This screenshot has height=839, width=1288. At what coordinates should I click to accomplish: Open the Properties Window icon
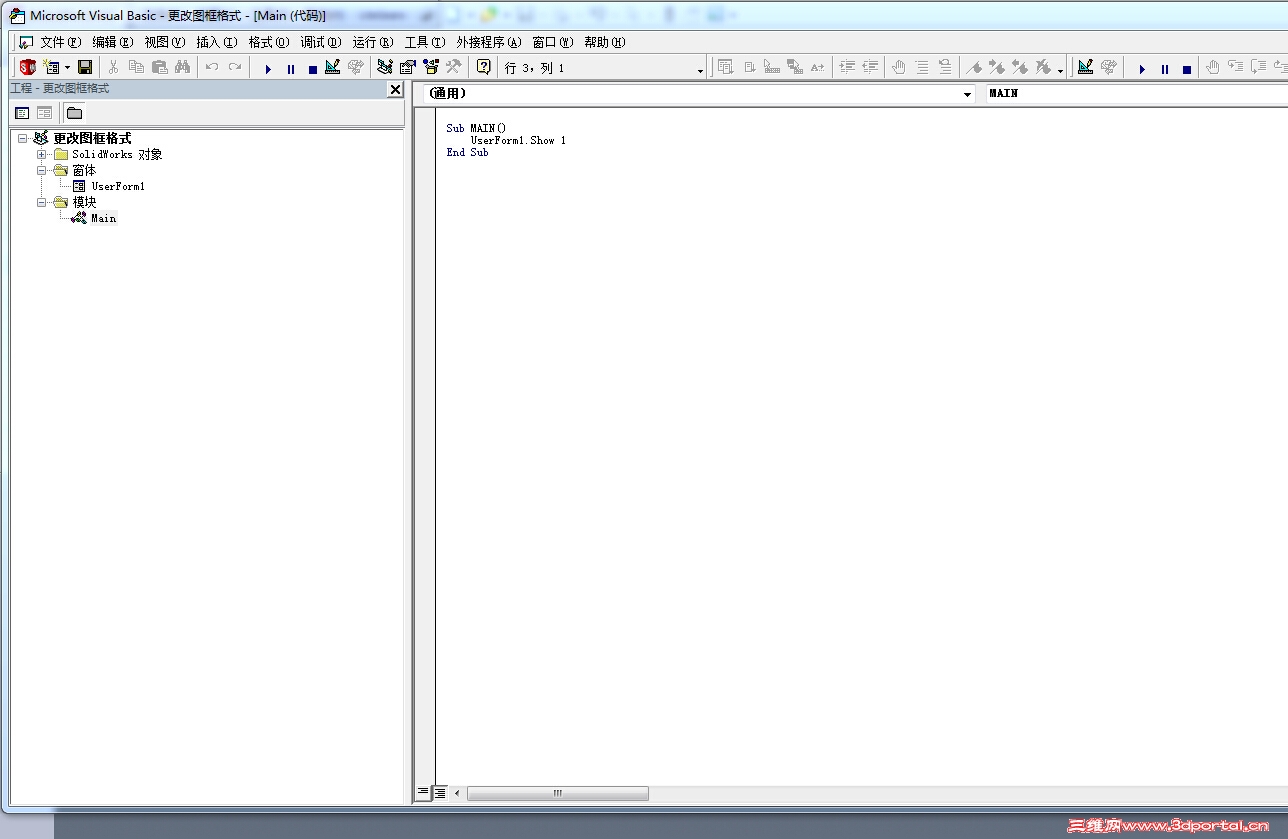[x=408, y=67]
